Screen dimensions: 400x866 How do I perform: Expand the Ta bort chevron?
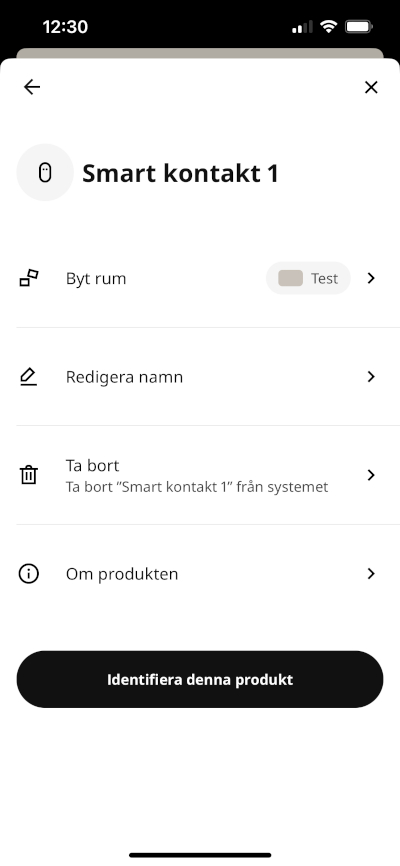(371, 475)
